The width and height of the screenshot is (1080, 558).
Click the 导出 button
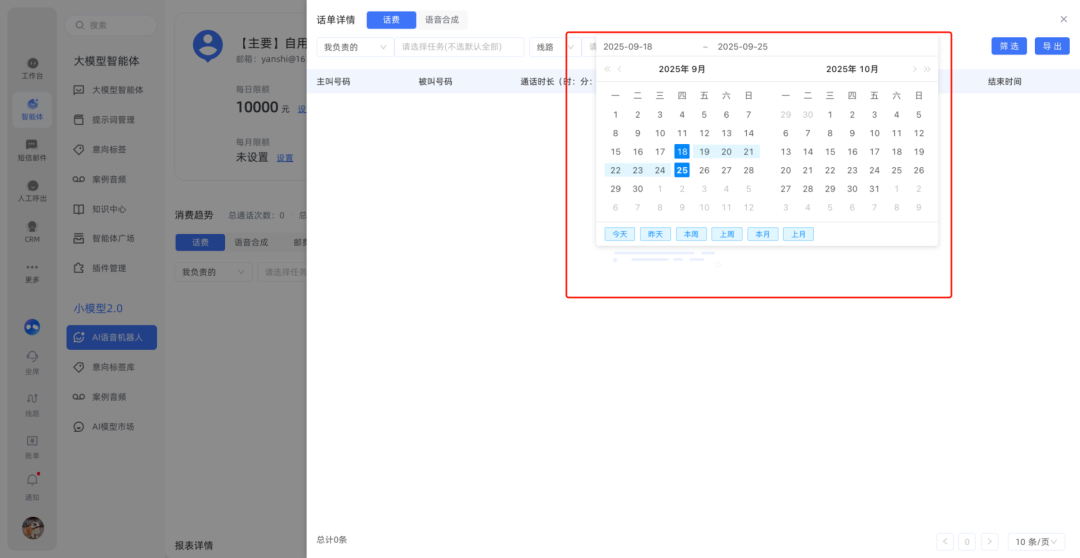pos(1051,46)
